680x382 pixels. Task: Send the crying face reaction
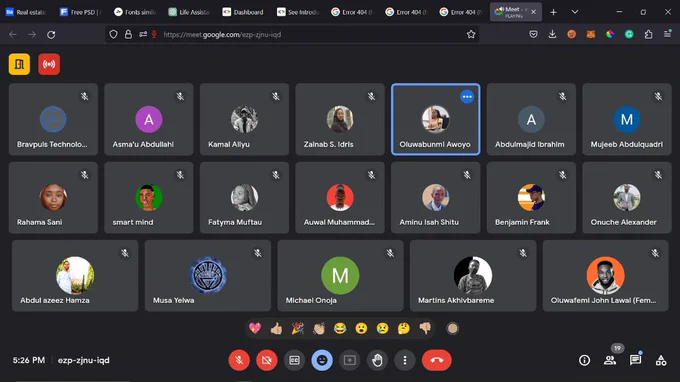(x=382, y=328)
